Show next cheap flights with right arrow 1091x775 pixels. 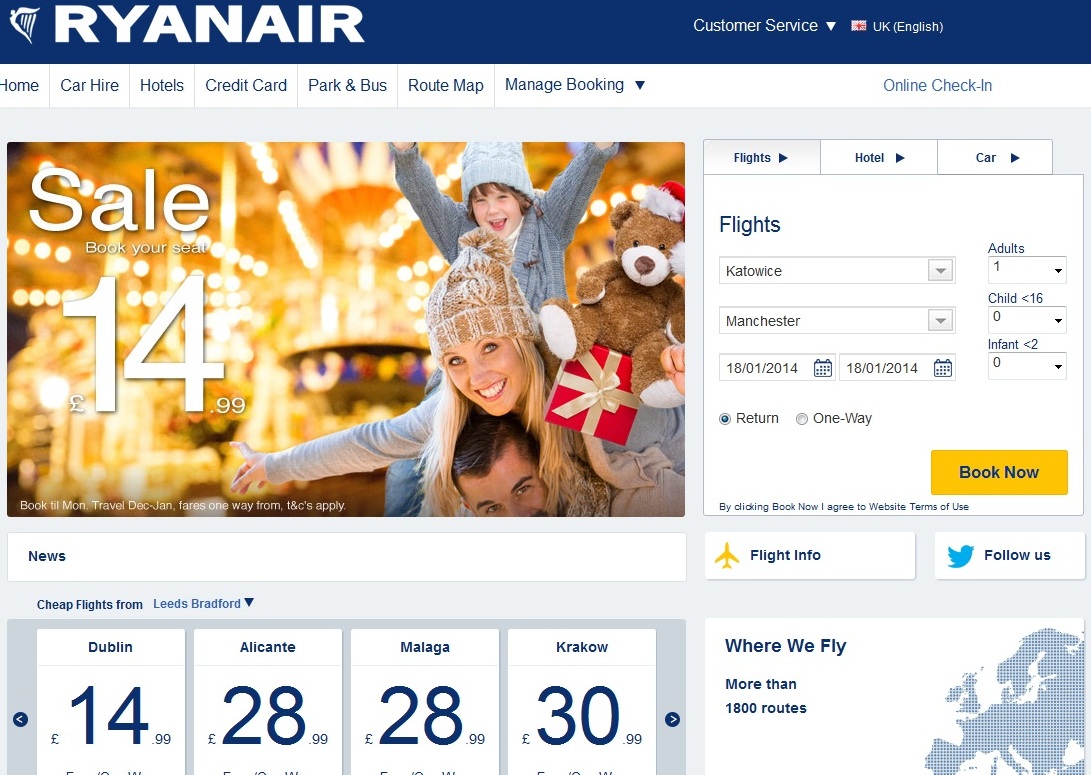coord(672,719)
